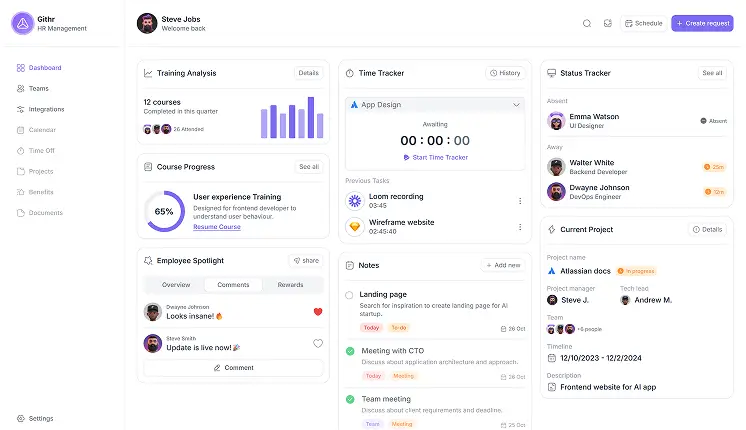
Task: Select Projects in the sidebar
Action: [35, 171]
